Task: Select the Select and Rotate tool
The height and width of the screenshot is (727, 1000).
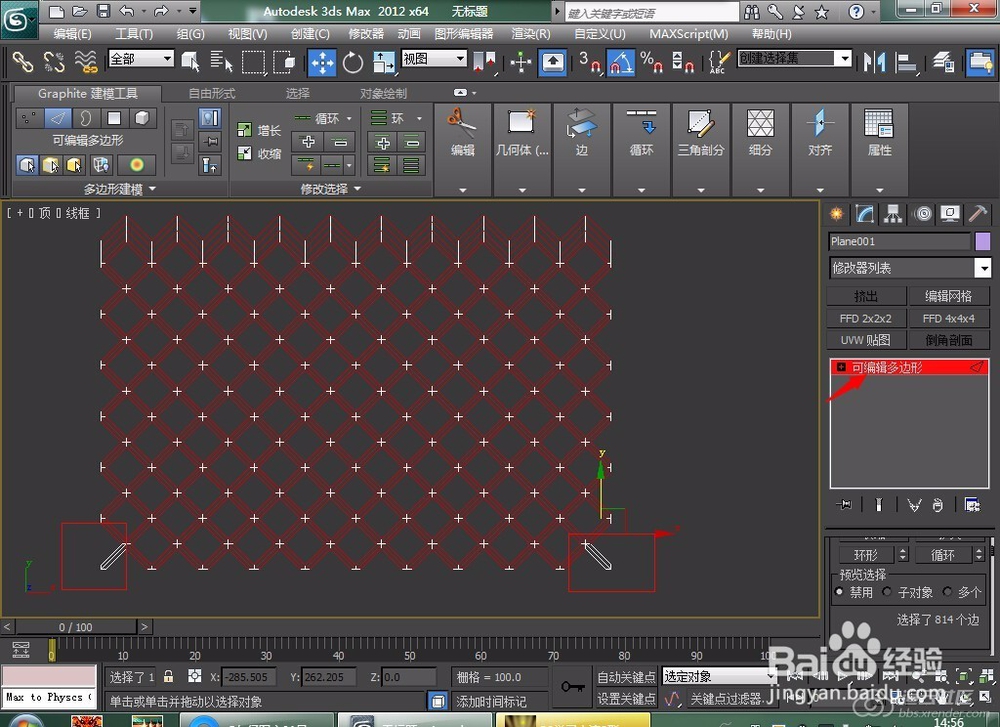Action: pos(353,62)
